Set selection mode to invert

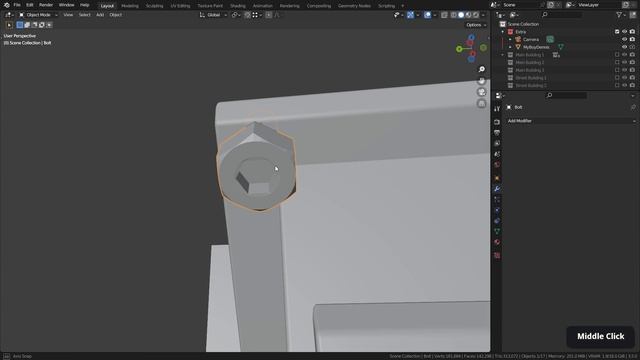[42, 25]
